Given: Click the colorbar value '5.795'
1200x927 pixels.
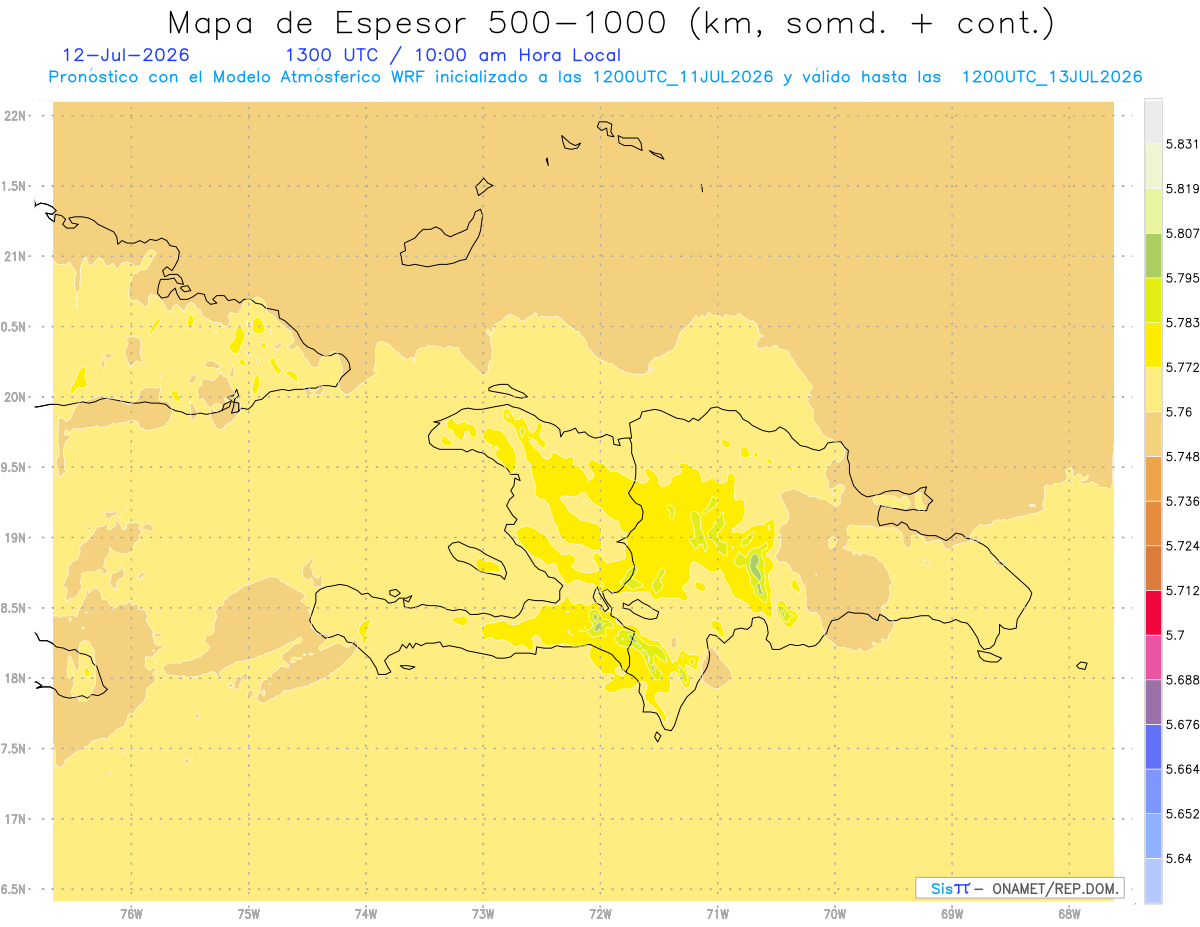Looking at the screenshot, I should pyautogui.click(x=1183, y=278).
